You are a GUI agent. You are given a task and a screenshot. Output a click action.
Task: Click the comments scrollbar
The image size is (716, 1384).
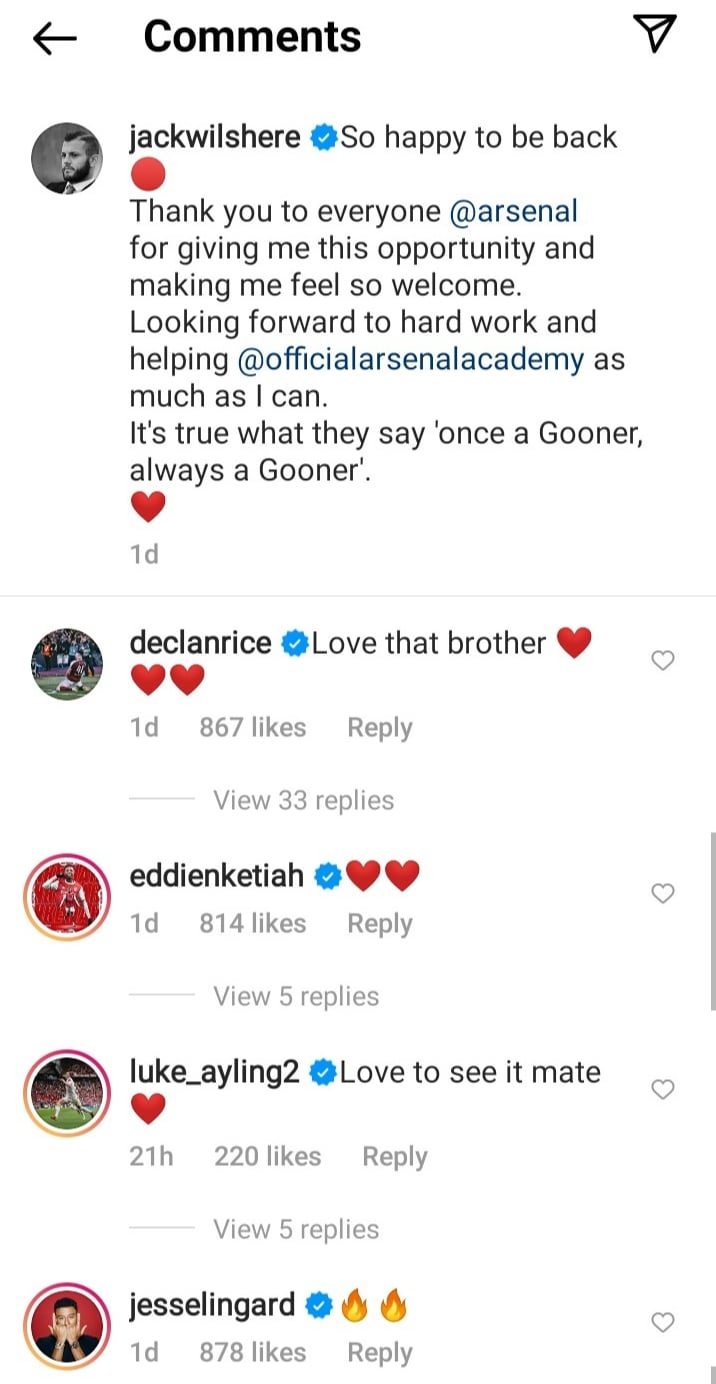[711, 920]
